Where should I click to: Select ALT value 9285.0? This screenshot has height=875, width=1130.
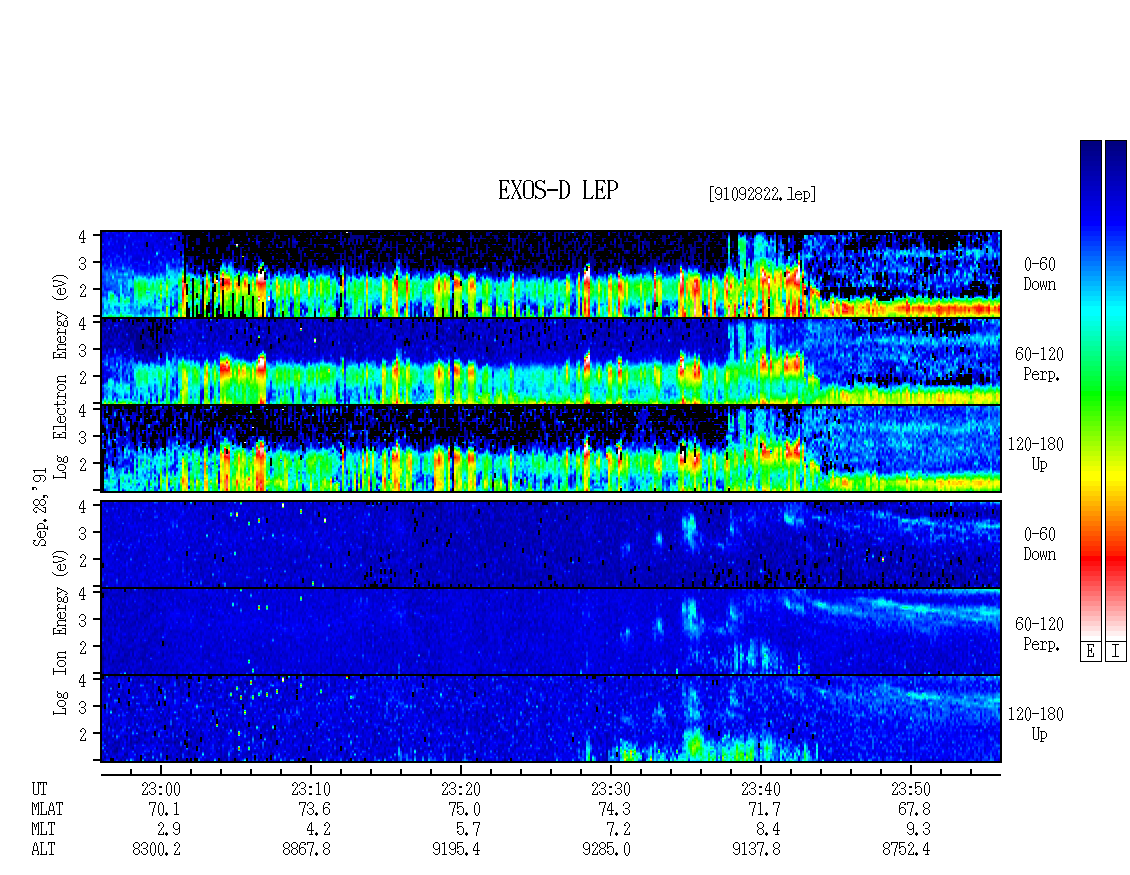pyautogui.click(x=606, y=850)
